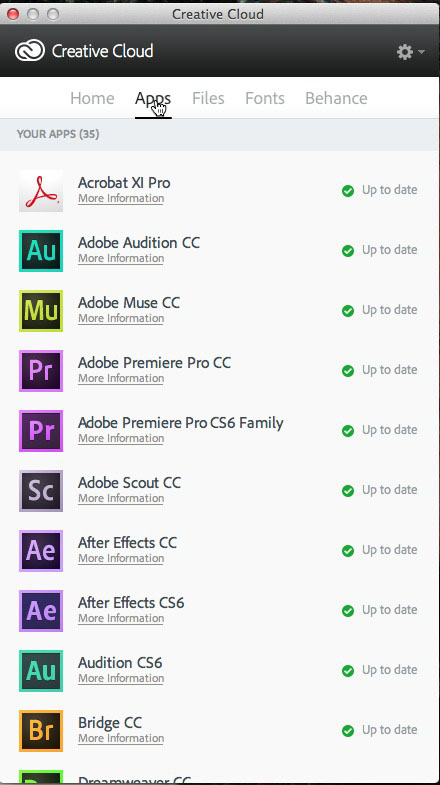Screen dimensions: 440x785
Task: Click Up to date status for Bridge CC
Action: 389,730
